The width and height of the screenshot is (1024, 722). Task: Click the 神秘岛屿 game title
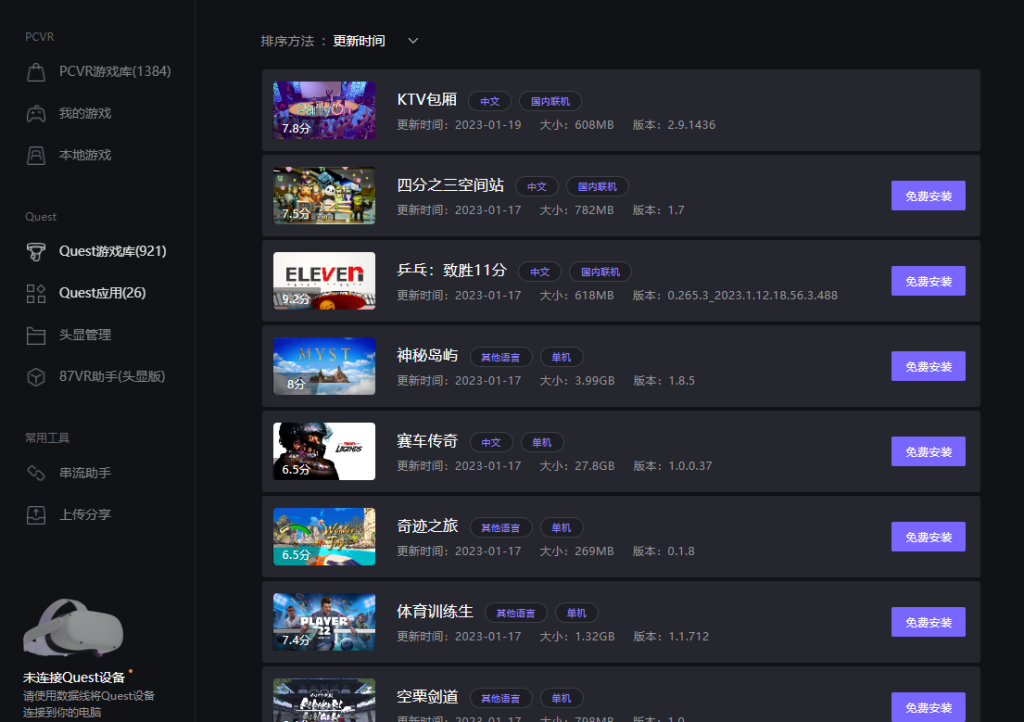(425, 354)
